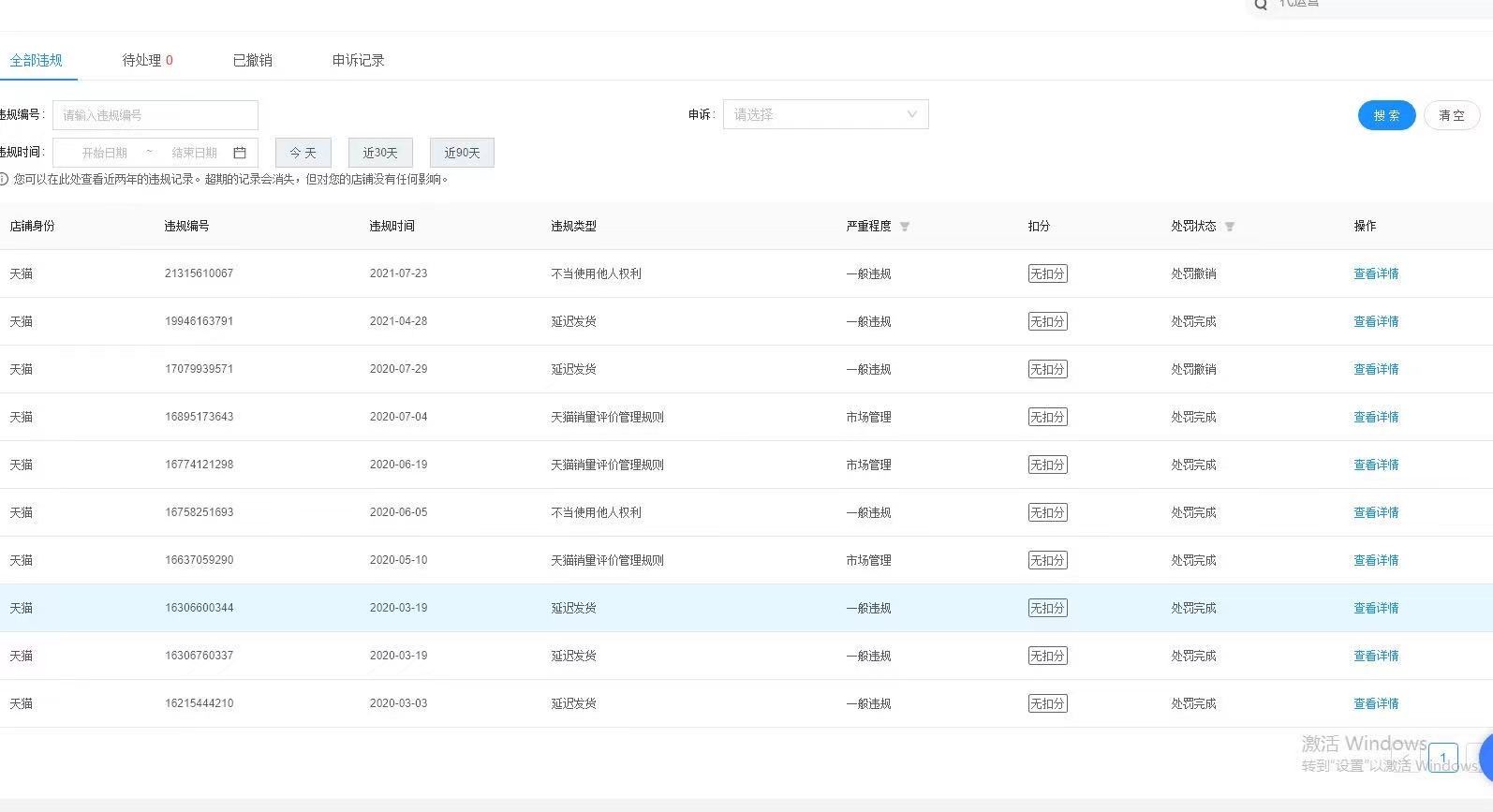Click 市场管理 in row 16637059290
Image resolution: width=1493 pixels, height=812 pixels.
(868, 560)
